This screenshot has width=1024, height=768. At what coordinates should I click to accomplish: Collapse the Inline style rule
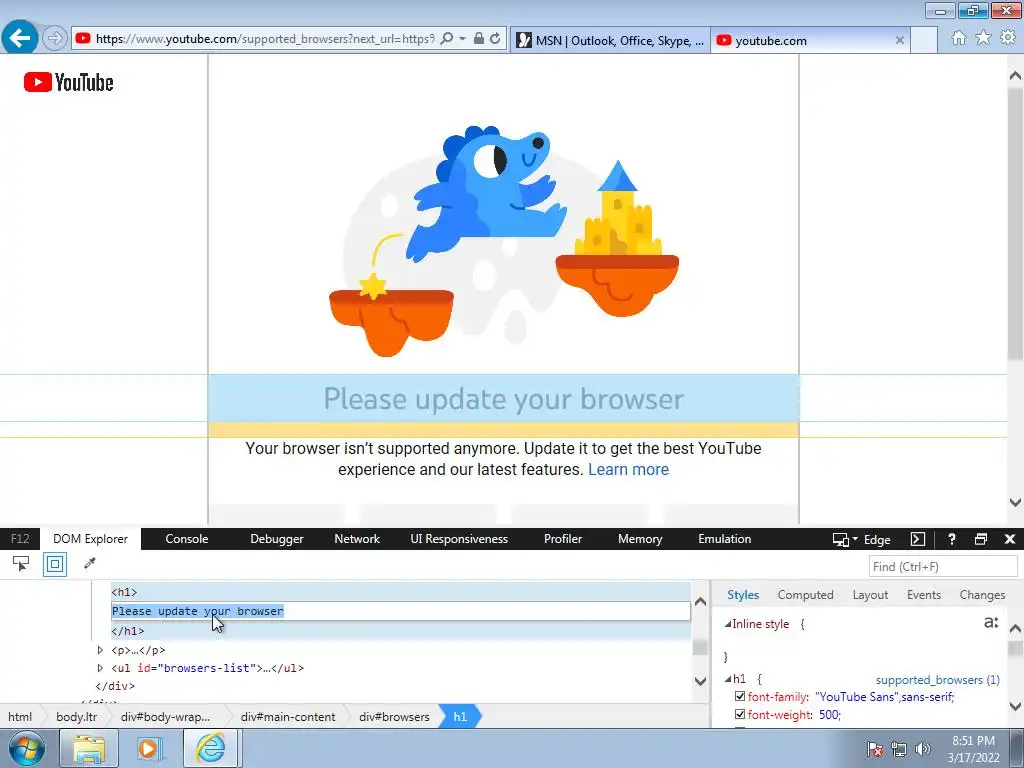pyautogui.click(x=728, y=624)
